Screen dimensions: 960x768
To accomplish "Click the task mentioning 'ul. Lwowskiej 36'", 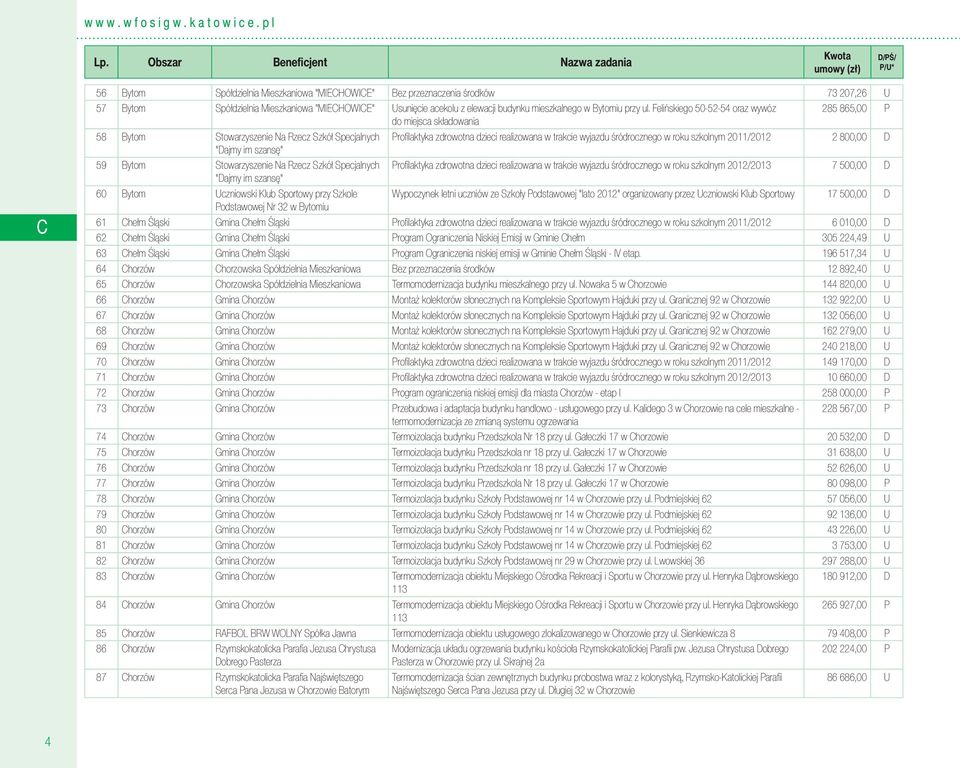I will 548,561.
